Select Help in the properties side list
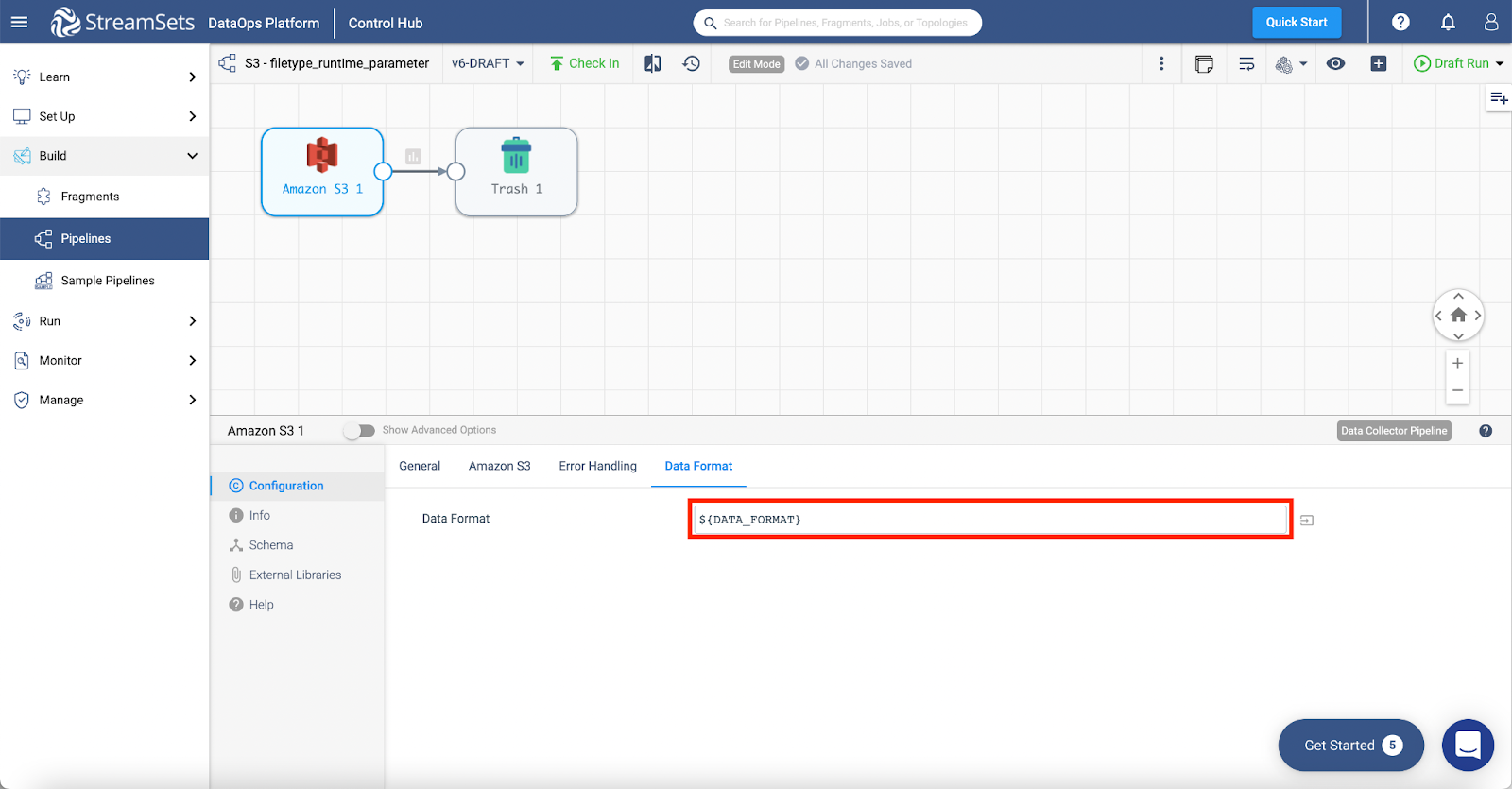1512x789 pixels. (x=298, y=605)
